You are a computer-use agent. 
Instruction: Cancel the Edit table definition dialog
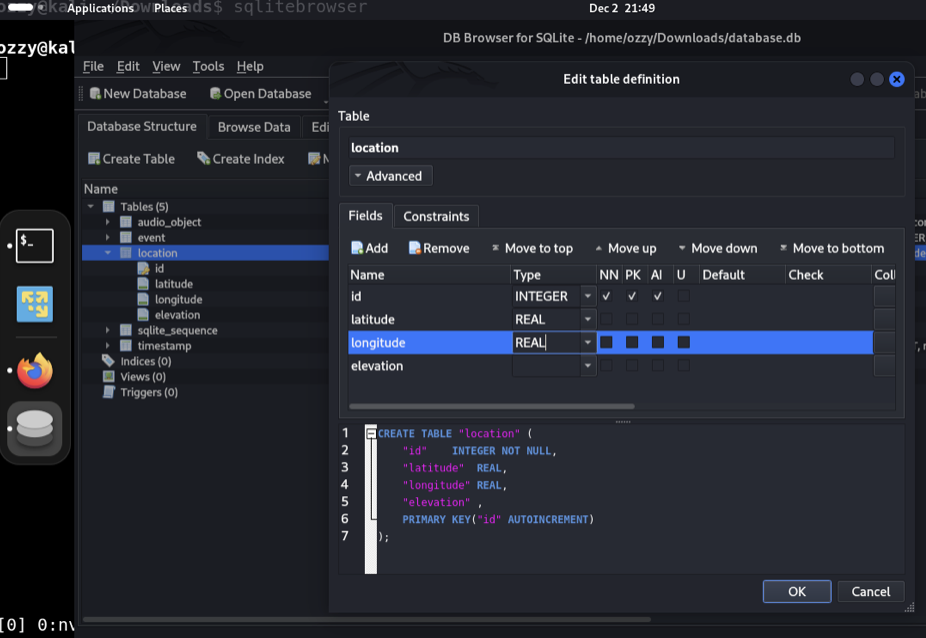pos(870,591)
